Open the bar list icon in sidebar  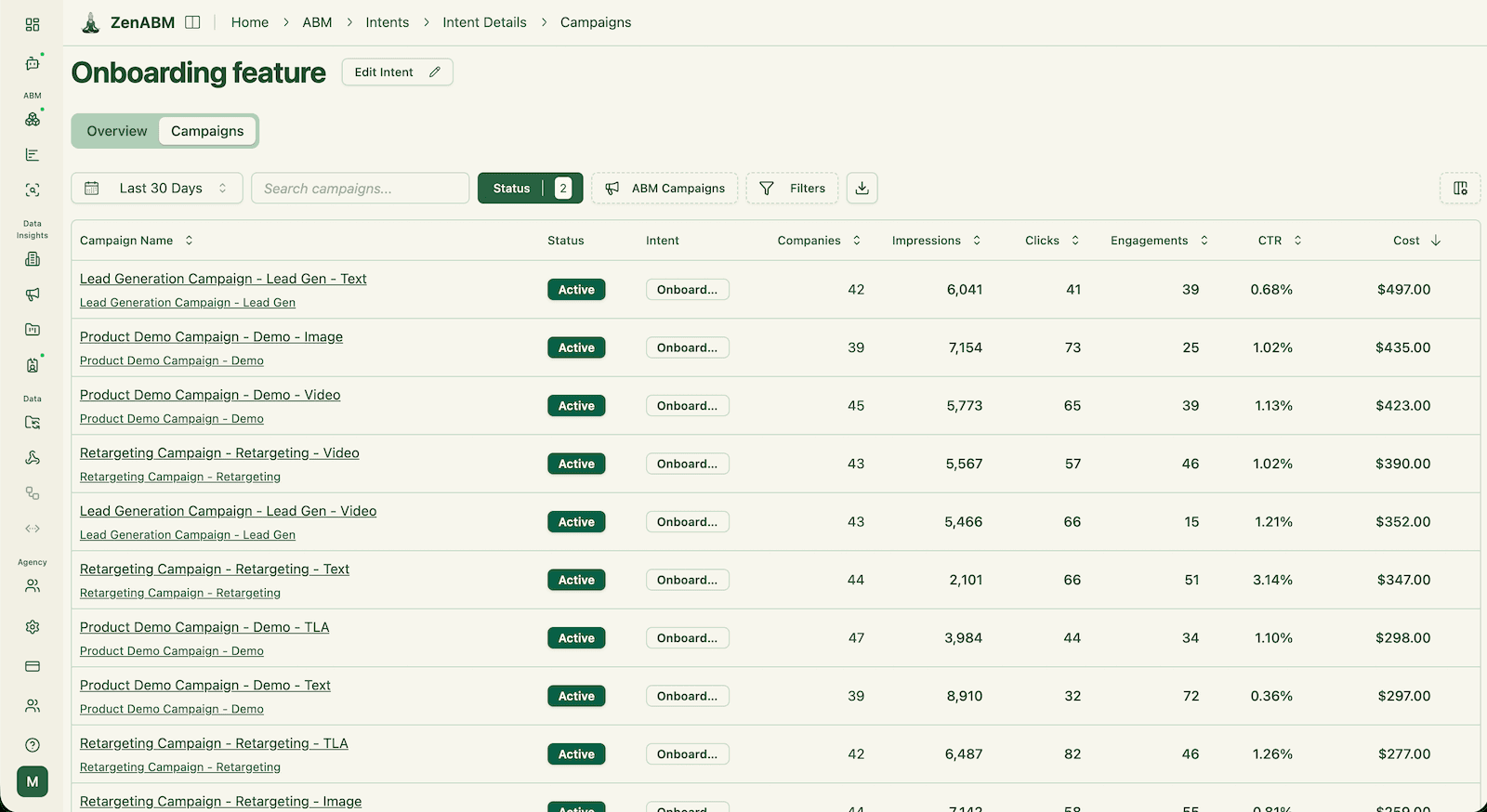tap(33, 155)
